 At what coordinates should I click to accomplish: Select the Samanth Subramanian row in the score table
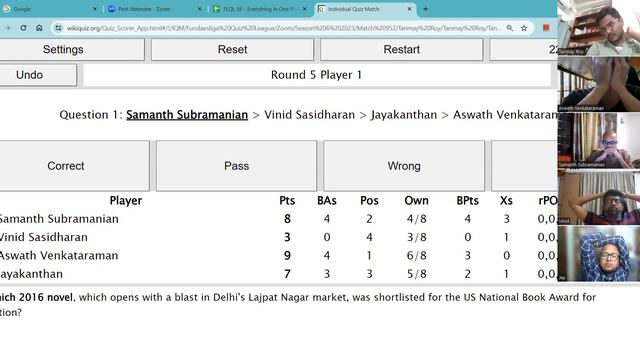[279, 219]
